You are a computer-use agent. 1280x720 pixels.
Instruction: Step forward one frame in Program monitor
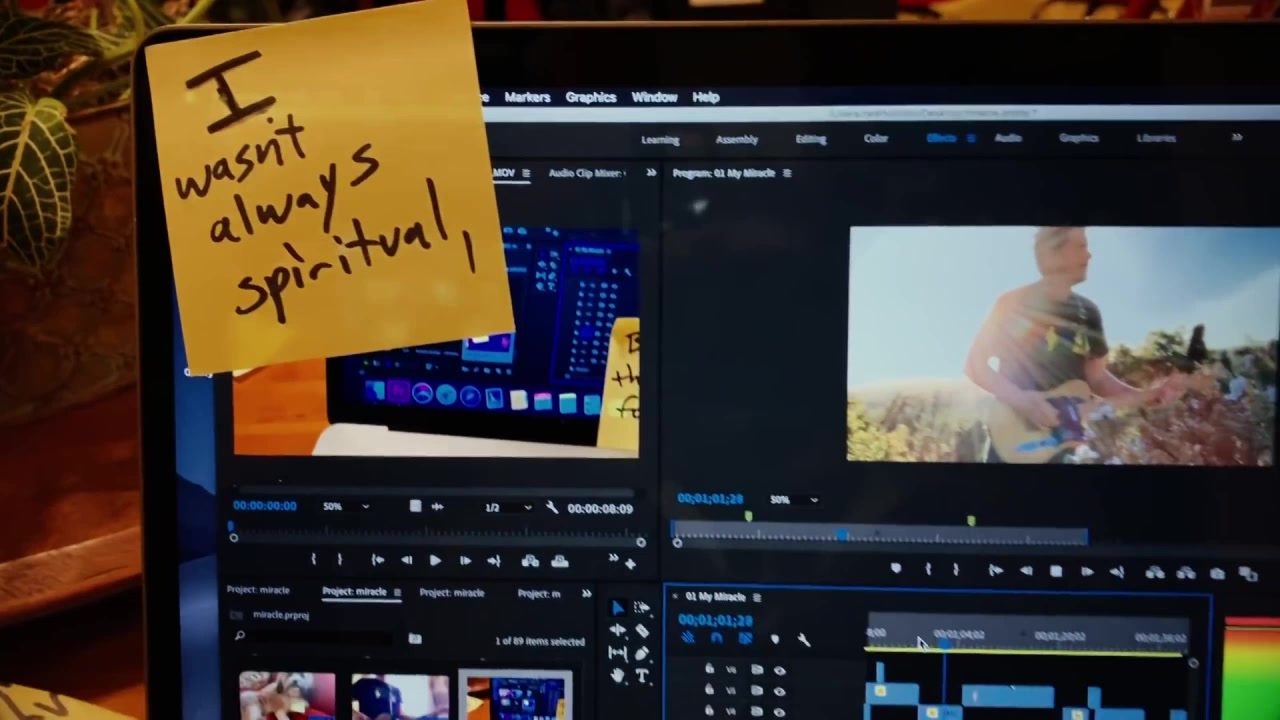click(1087, 572)
